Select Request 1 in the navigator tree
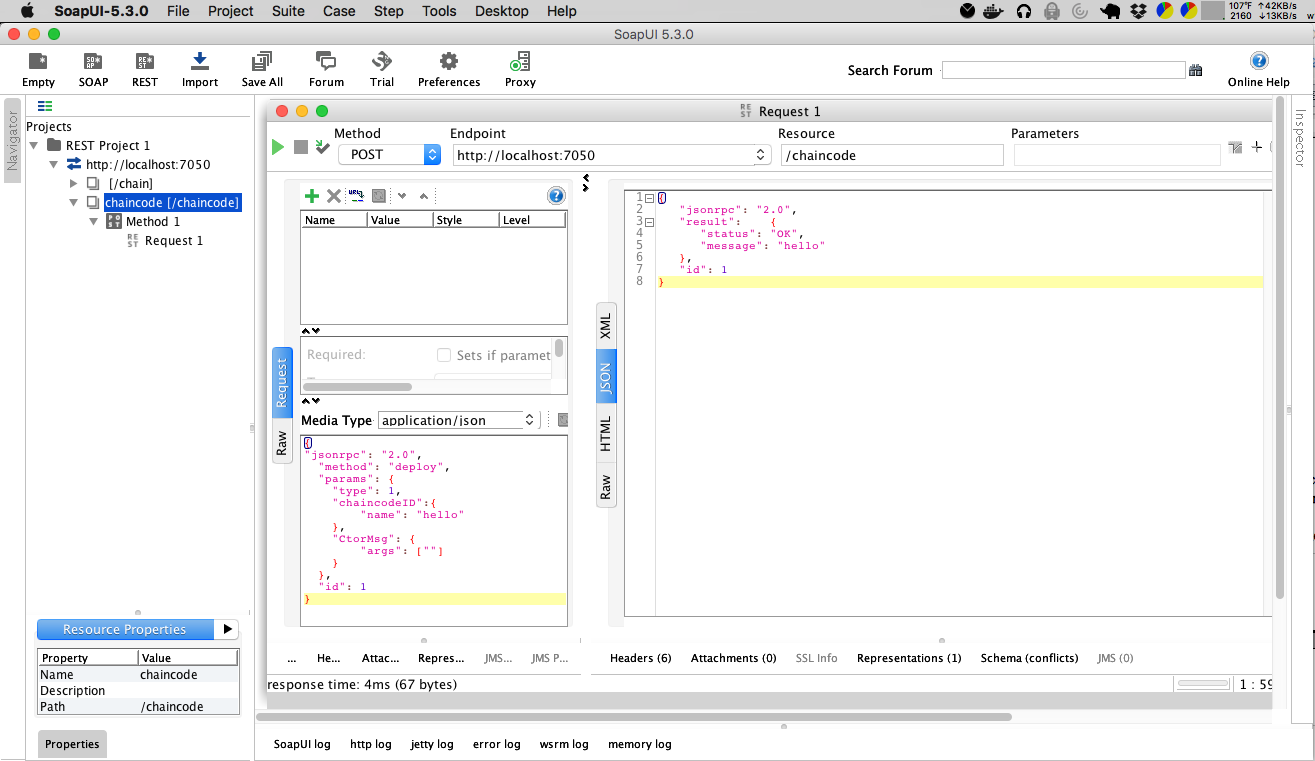The height and width of the screenshot is (761, 1315). click(x=174, y=240)
